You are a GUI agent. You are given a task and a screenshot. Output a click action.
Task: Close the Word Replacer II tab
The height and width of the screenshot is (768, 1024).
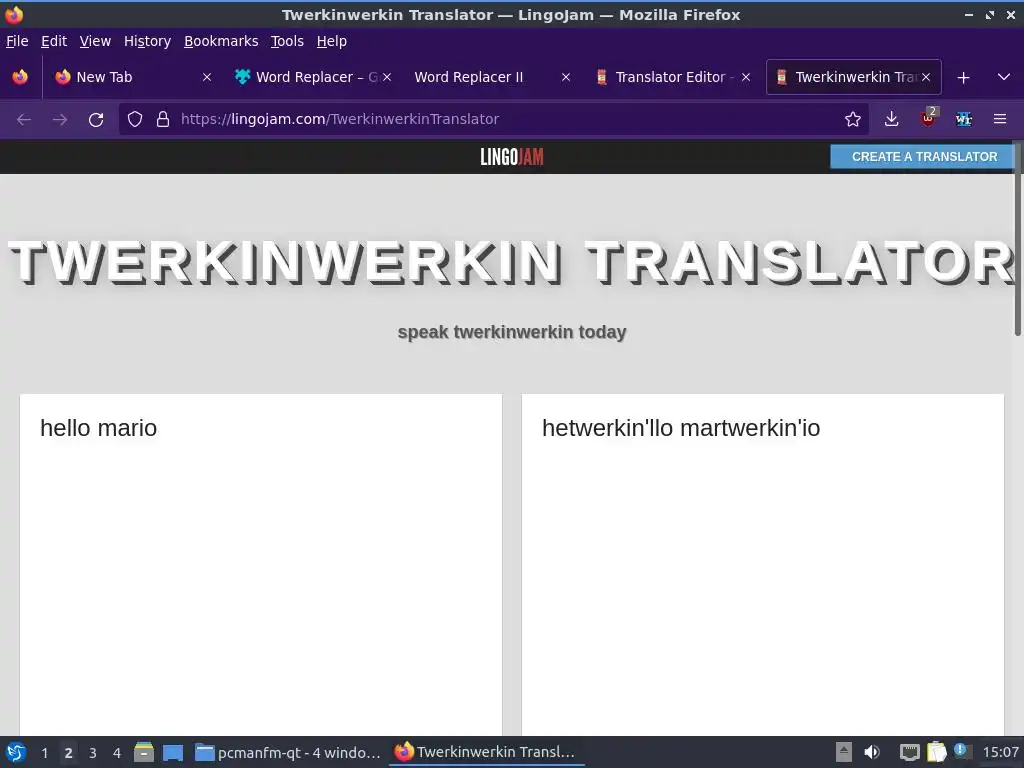[x=566, y=77]
